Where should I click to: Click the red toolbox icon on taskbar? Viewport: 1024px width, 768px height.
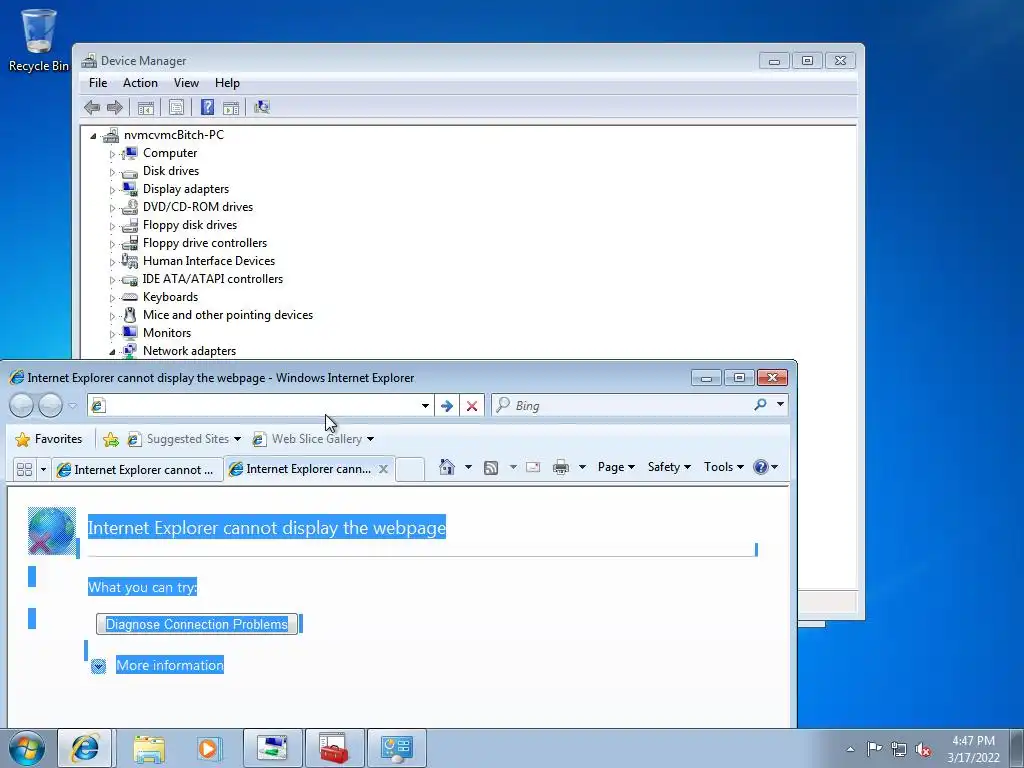(x=334, y=748)
